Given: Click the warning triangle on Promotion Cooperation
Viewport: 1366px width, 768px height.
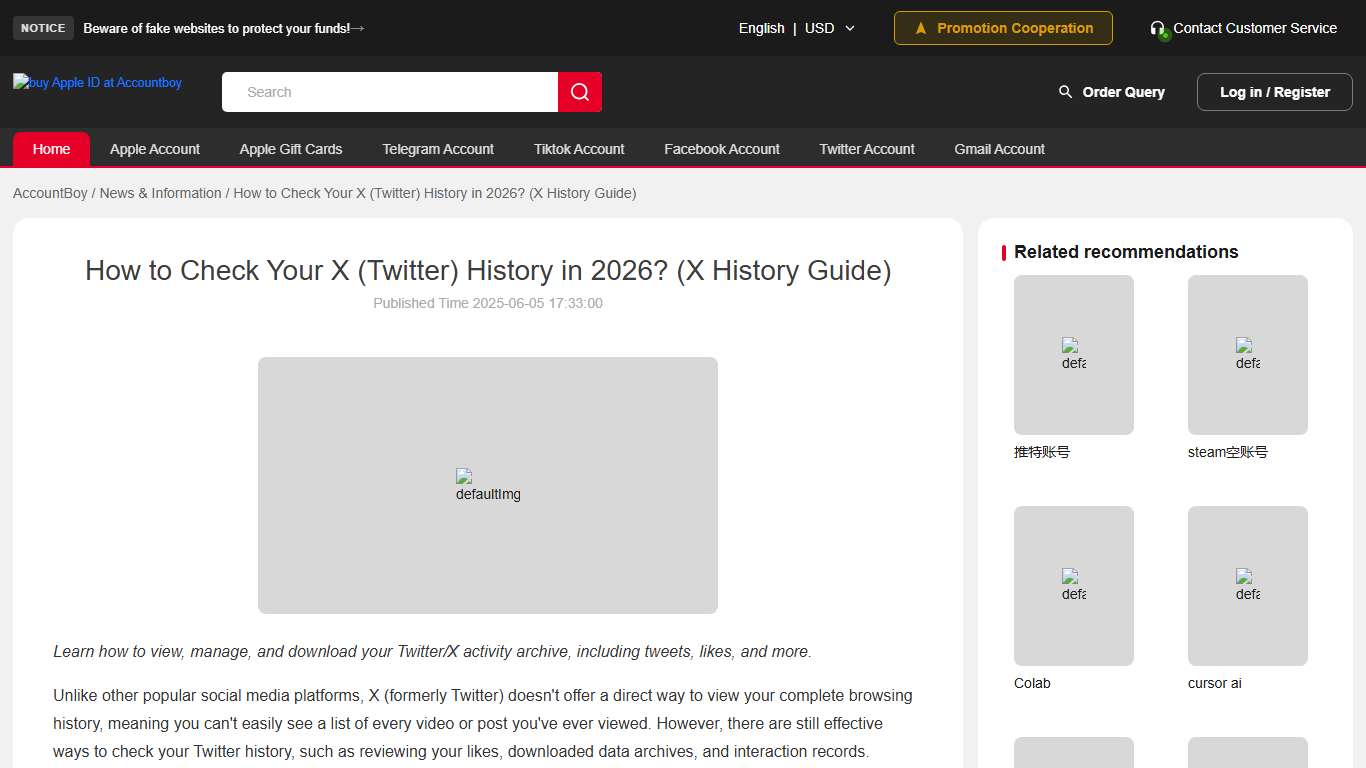Looking at the screenshot, I should click(921, 28).
